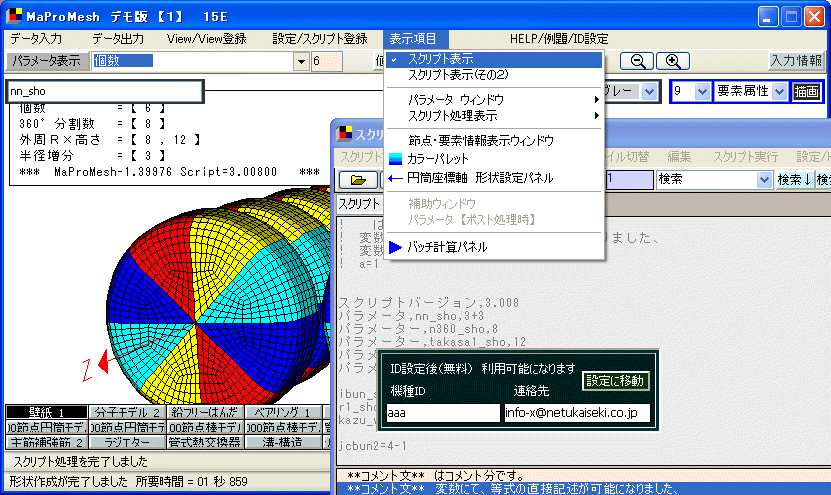The width and height of the screenshot is (831, 495).
Task: Open the 検索 combo box dropdown
Action: [765, 180]
